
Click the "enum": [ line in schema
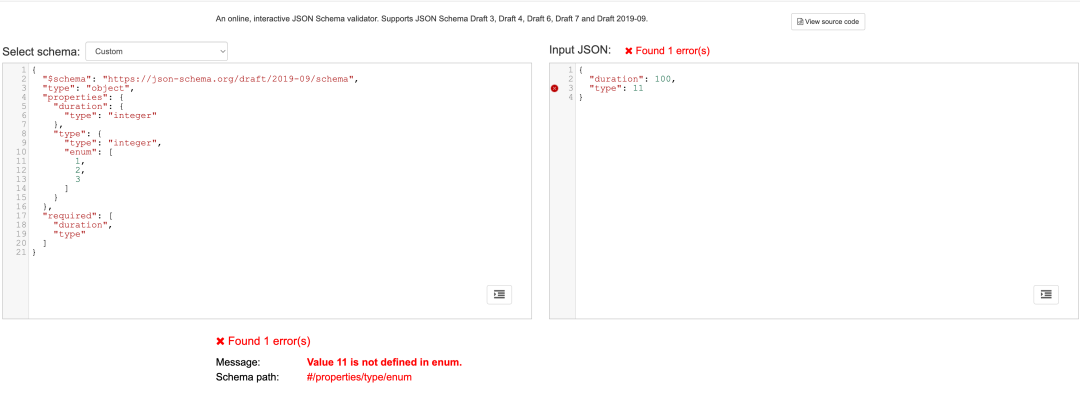88,152
